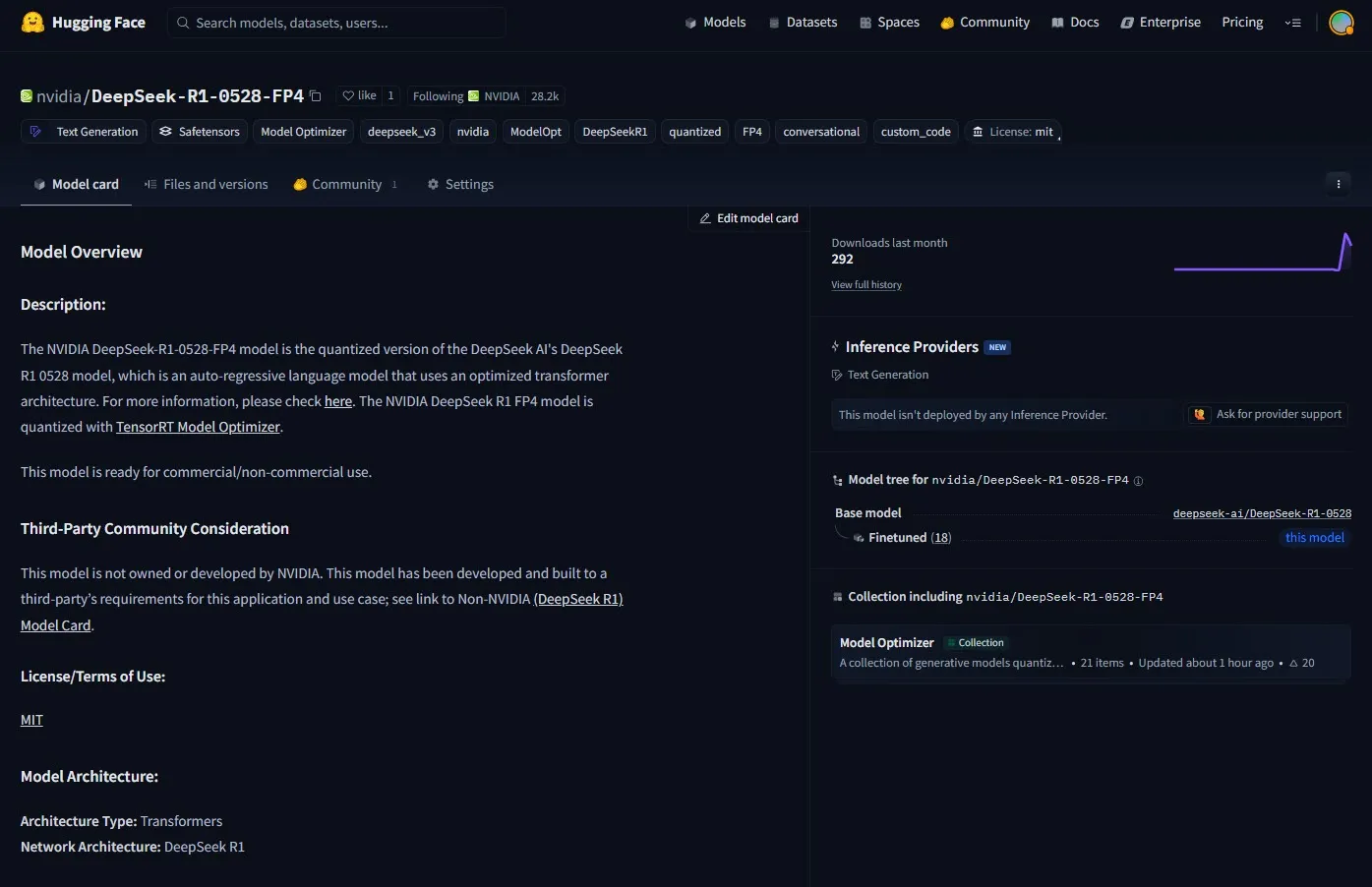Open Community in top navigation
The image size is (1372, 887).
[984, 22]
